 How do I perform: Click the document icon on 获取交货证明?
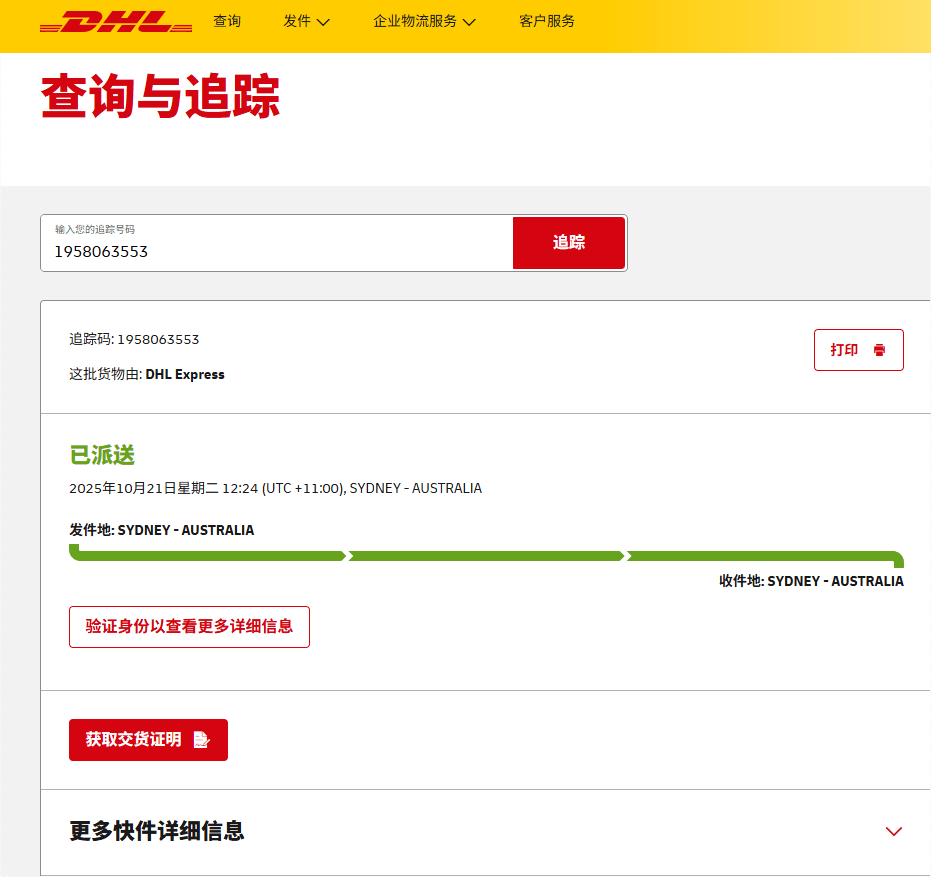pos(201,740)
